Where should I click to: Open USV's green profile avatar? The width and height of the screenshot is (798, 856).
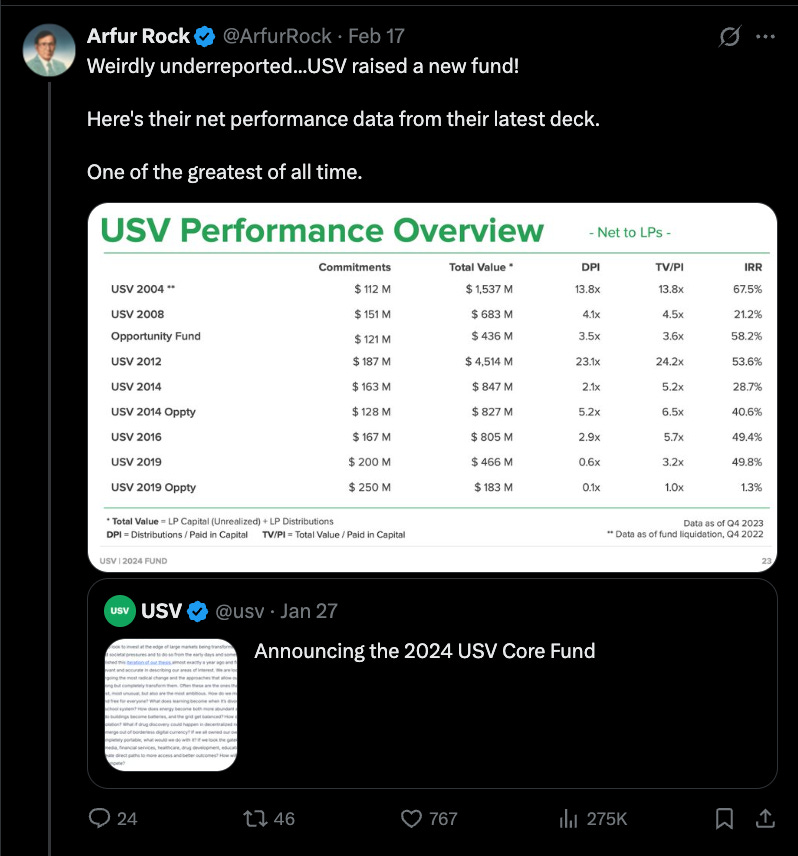pos(122,611)
